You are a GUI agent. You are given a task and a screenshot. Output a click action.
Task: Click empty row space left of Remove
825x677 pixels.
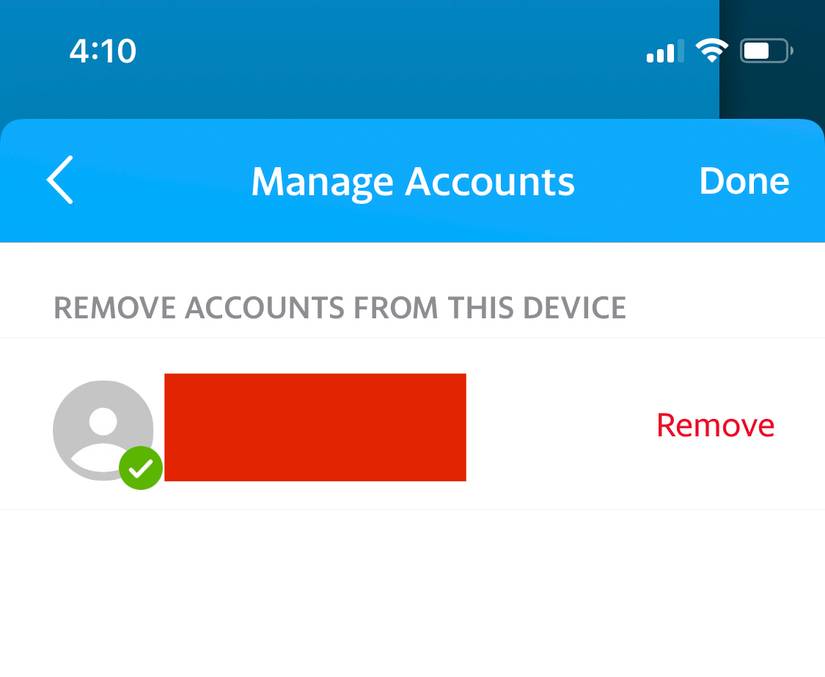(560, 427)
